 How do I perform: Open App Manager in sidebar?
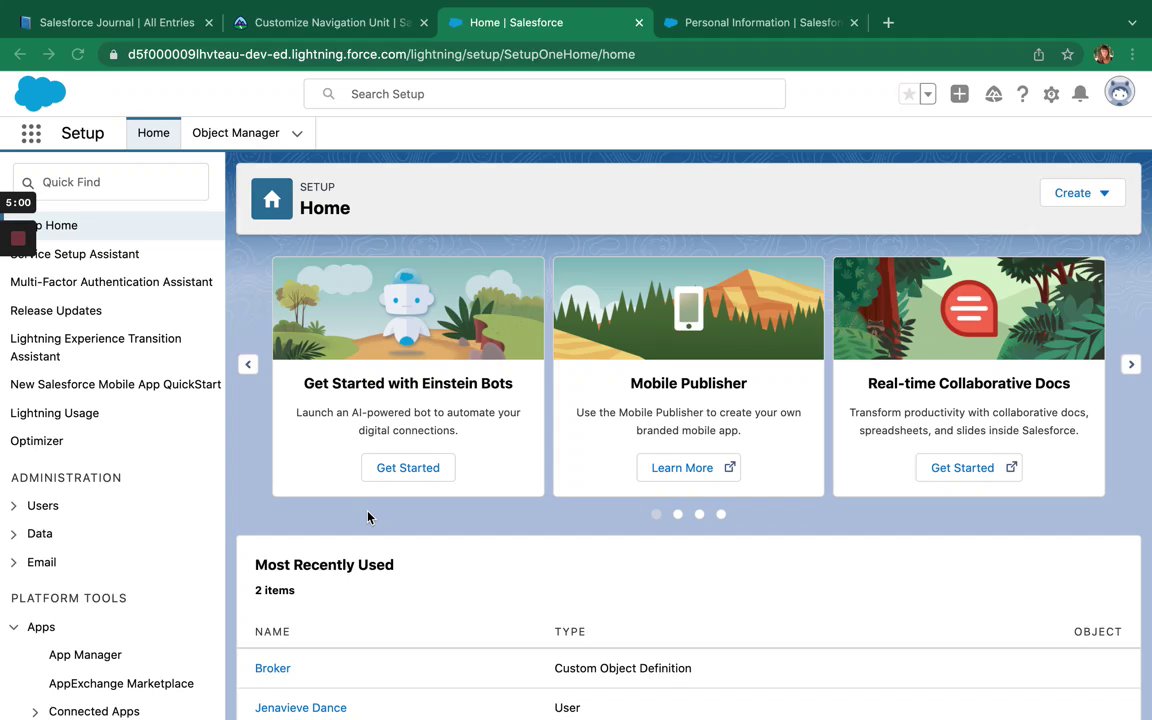(85, 655)
